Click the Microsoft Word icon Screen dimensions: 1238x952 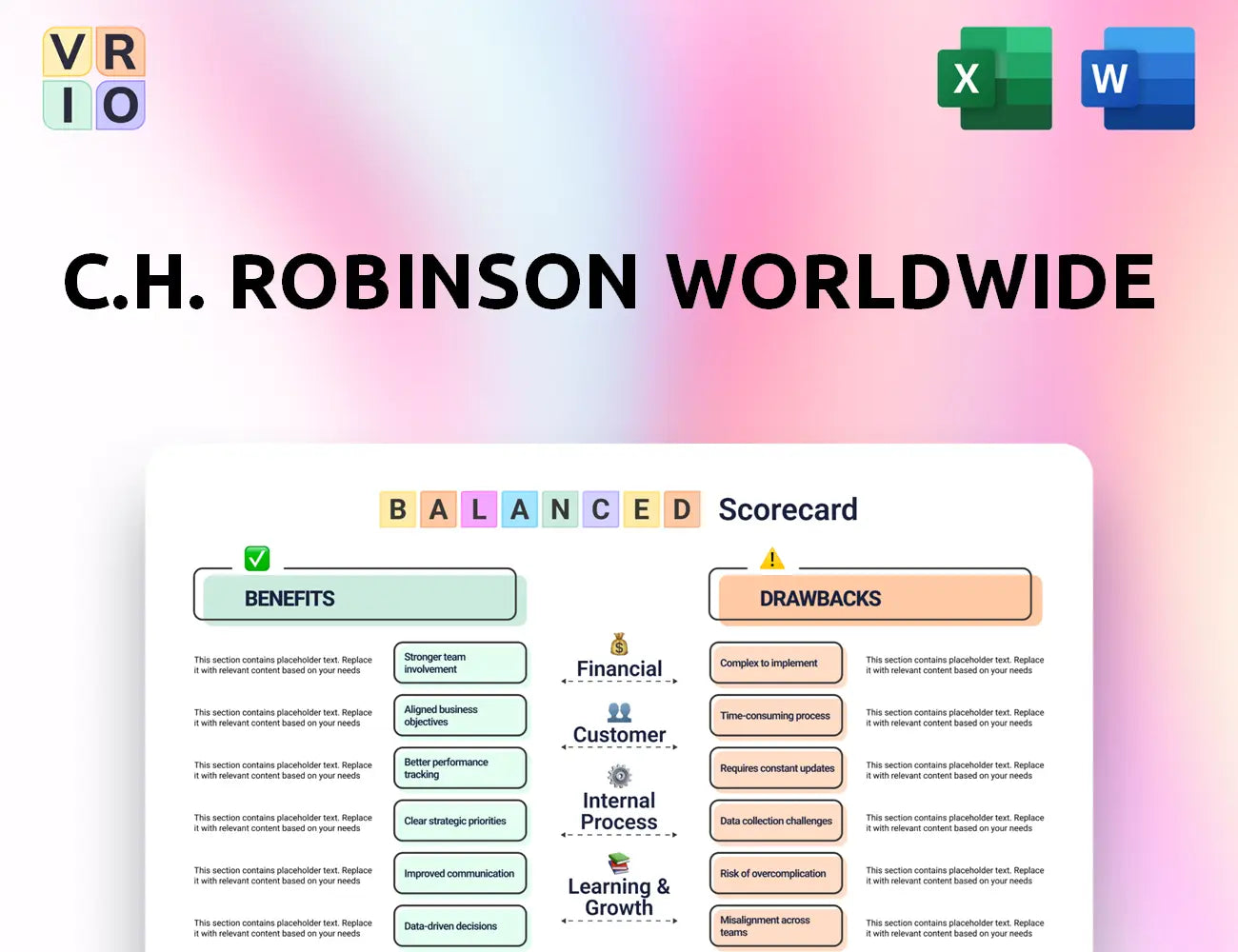coord(1138,78)
